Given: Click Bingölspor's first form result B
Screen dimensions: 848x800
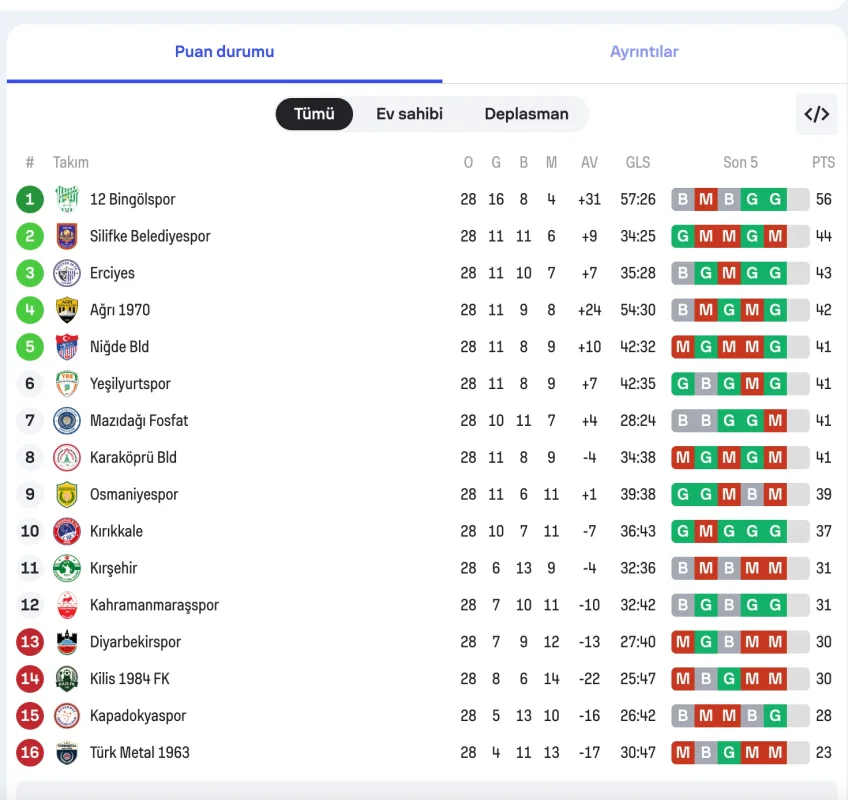Looking at the screenshot, I should (683, 199).
